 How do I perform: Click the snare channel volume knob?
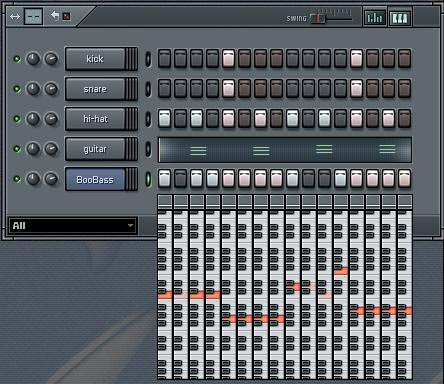[51, 89]
